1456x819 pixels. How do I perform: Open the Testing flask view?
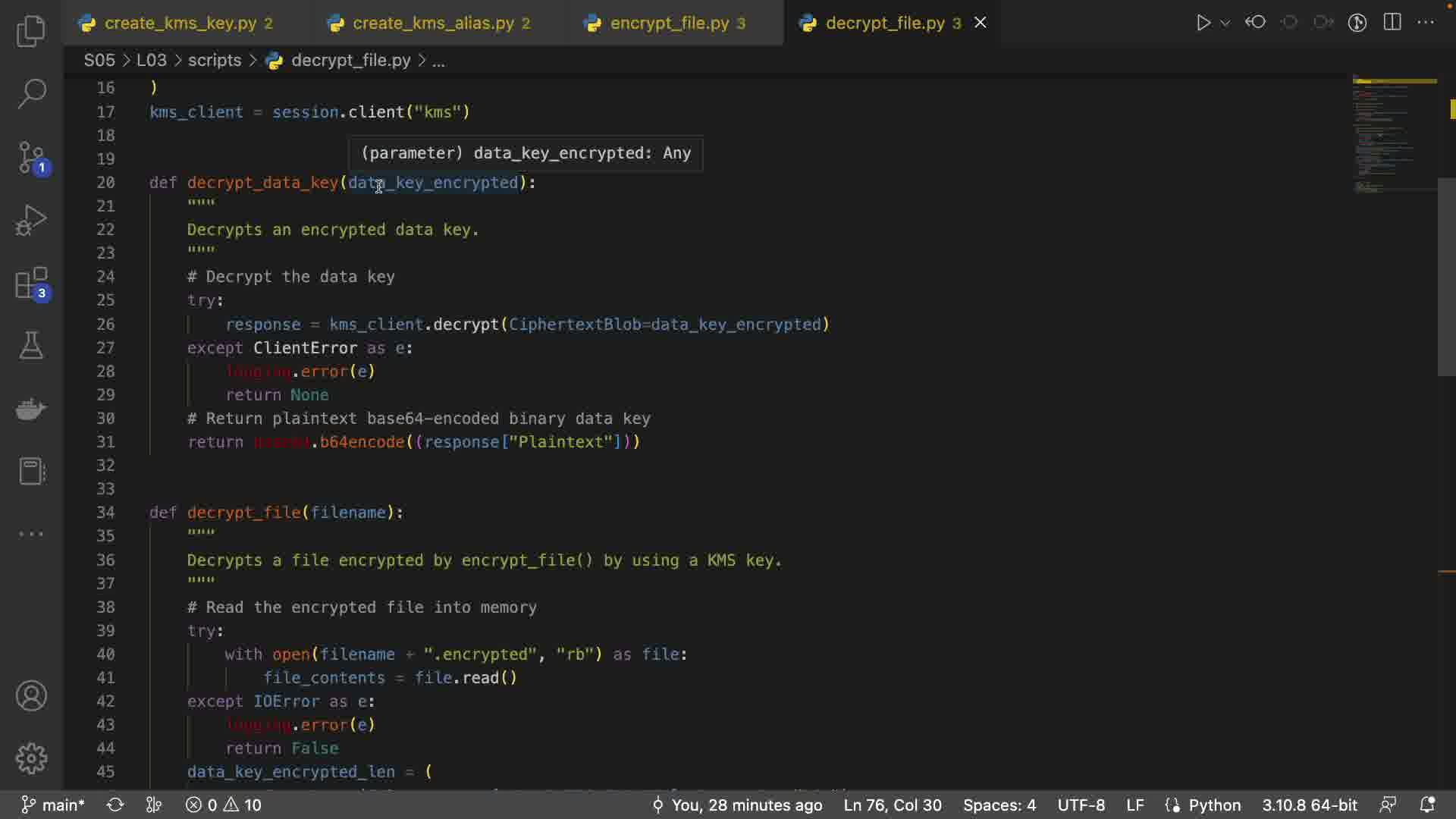coord(31,346)
